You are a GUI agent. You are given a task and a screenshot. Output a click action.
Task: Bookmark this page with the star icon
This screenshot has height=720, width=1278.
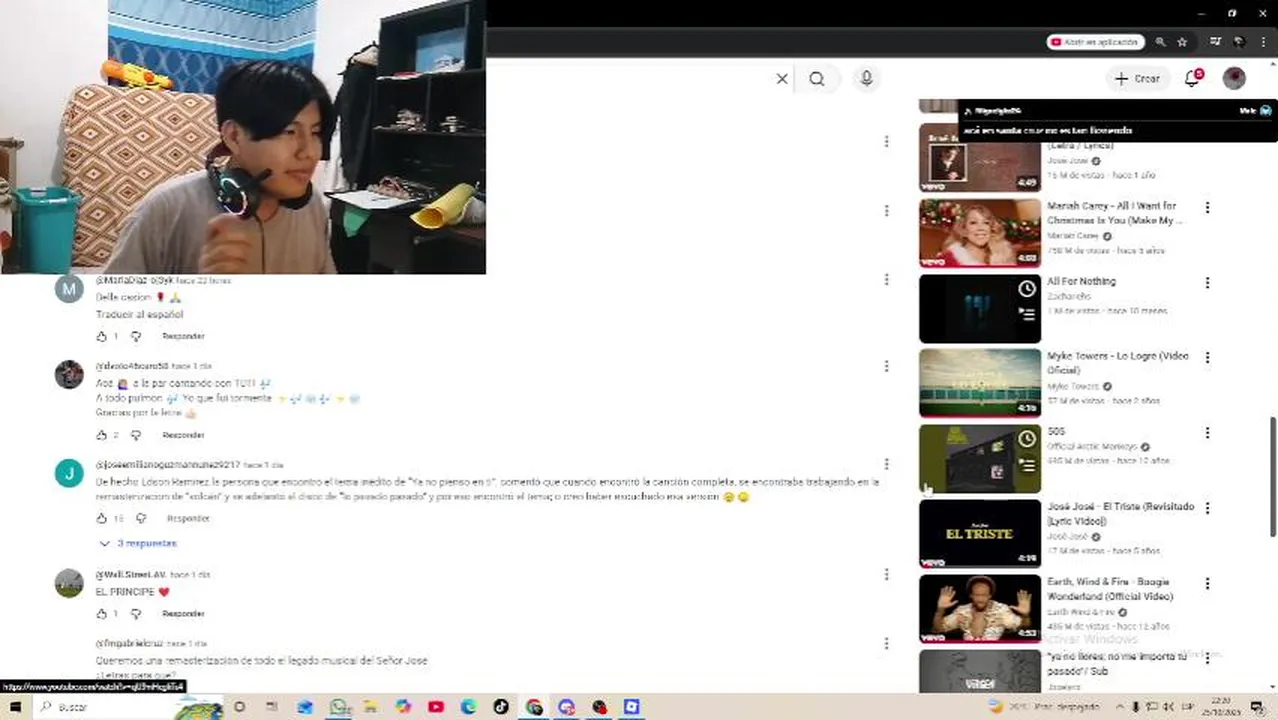click(x=1182, y=42)
